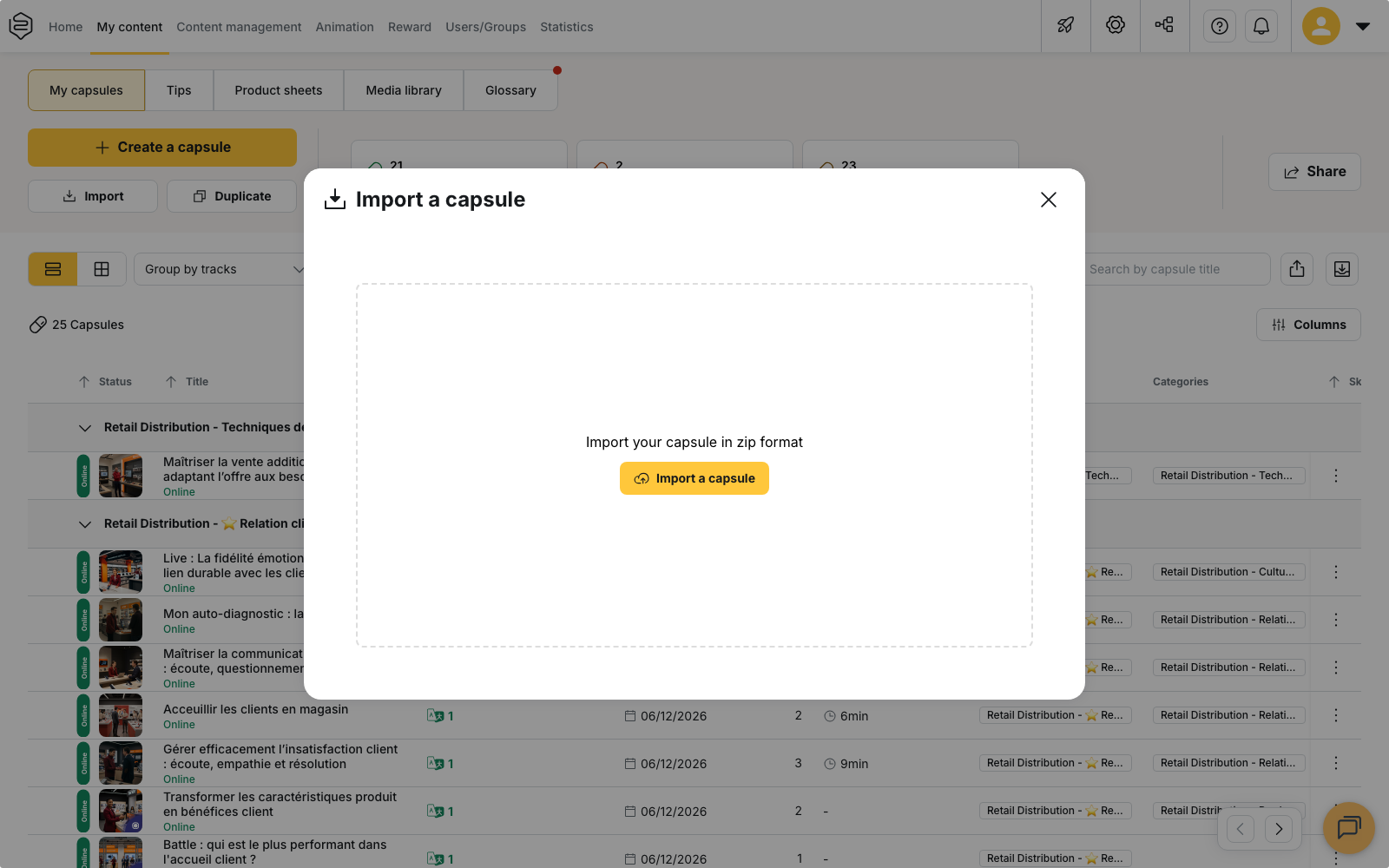Click the Duplicate button
Viewport: 1389px width, 868px height.
tap(232, 196)
